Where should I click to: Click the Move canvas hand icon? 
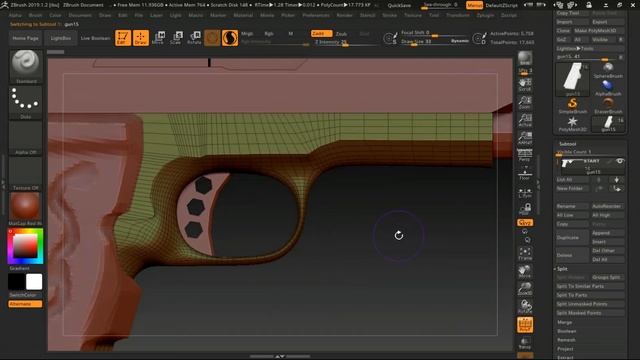(525, 271)
